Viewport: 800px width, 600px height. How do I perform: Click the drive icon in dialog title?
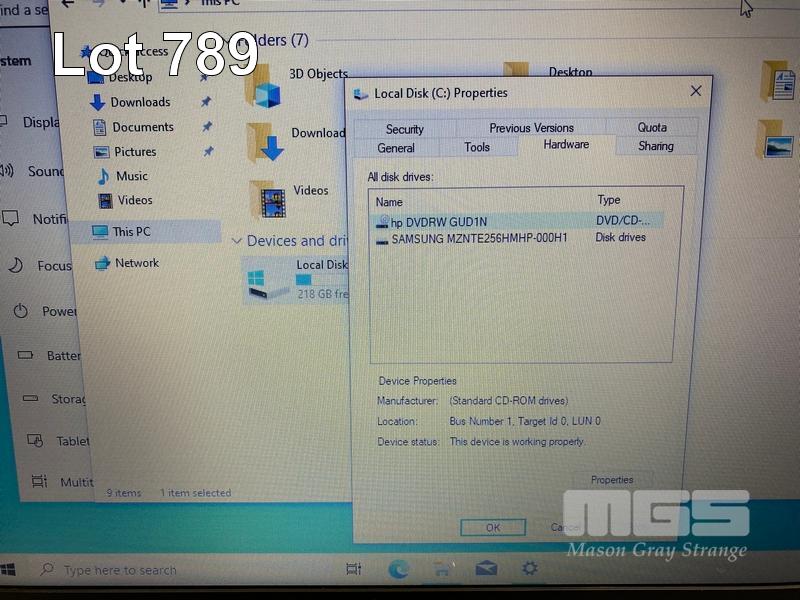361,94
